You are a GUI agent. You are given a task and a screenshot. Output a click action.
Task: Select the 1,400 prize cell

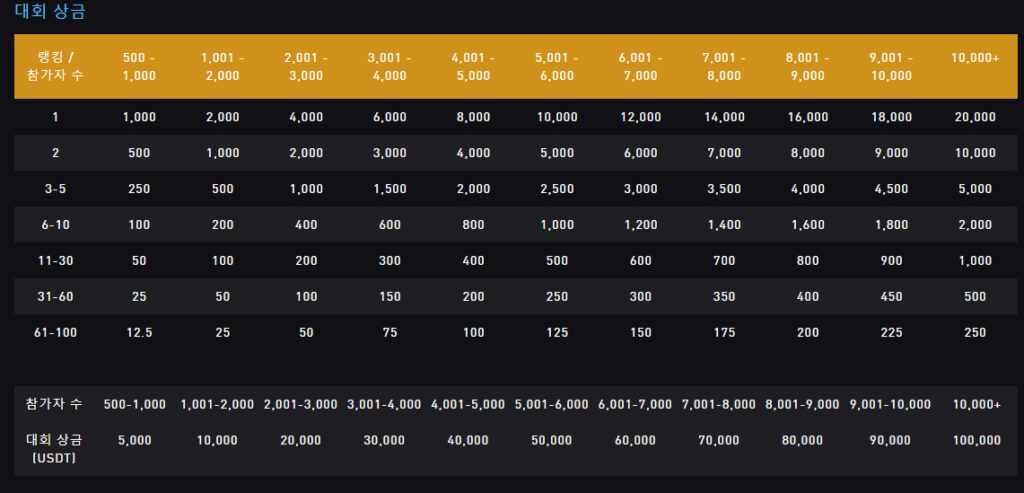point(724,225)
